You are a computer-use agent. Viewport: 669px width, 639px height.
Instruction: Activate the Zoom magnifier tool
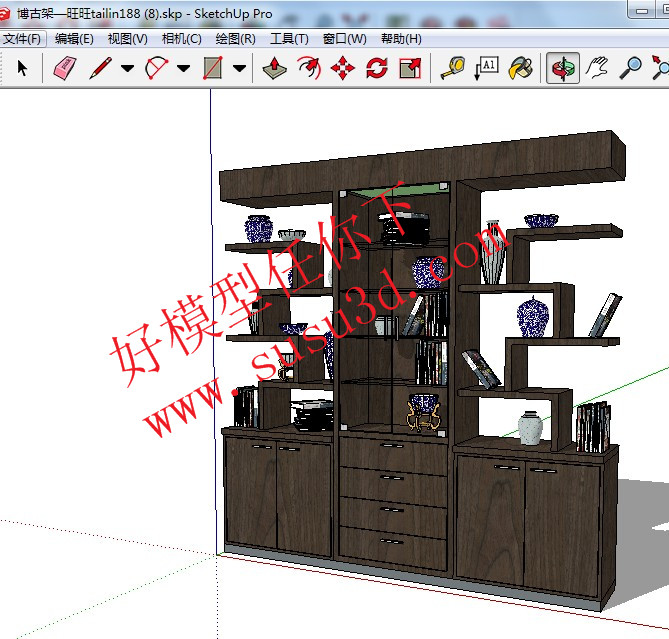(630, 68)
